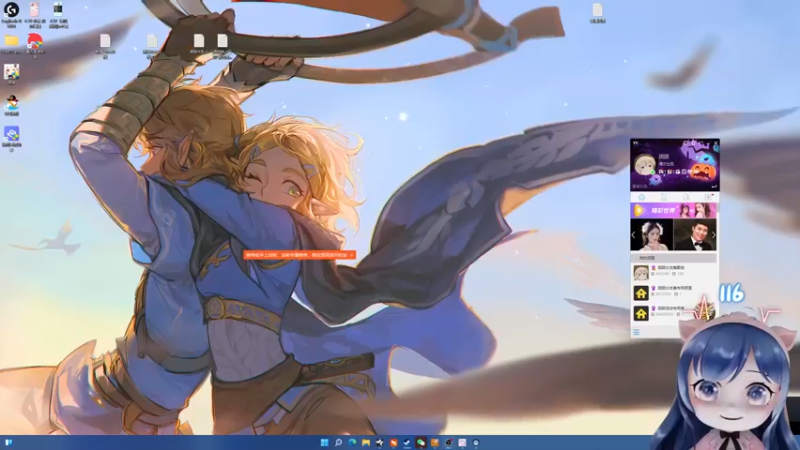
Task: Open the man in tuxedo thumbnail in YY
Action: click(695, 234)
